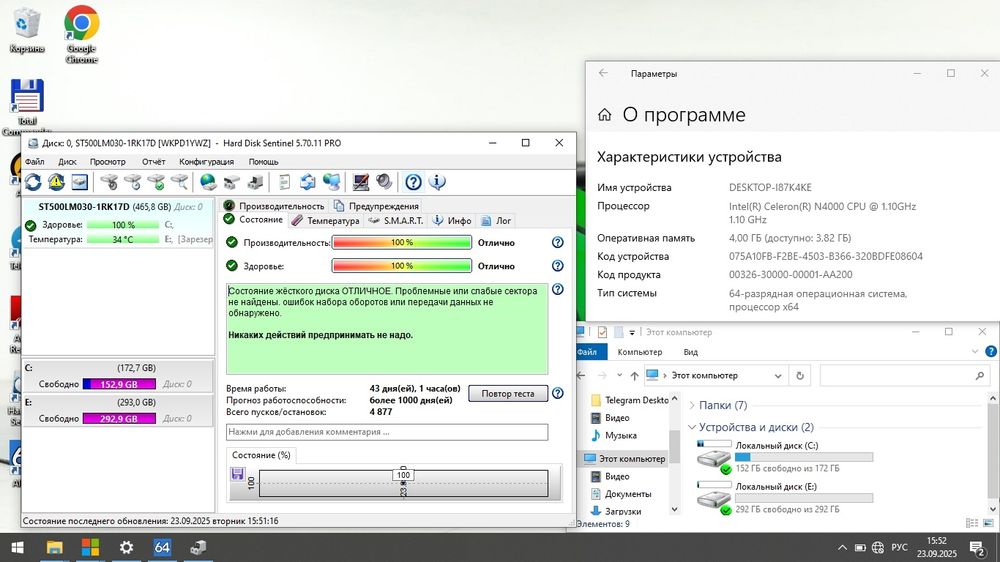Click the refresh button in Explorer address bar

coord(800,376)
